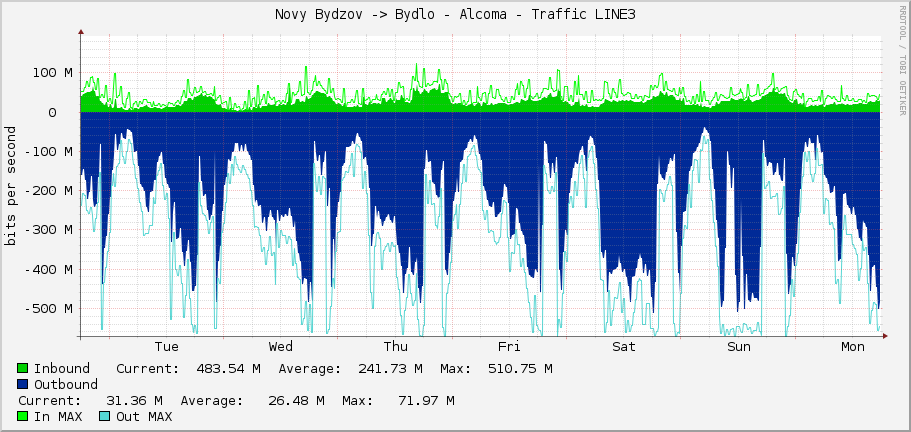Click the outbound current value '31.36 M'
This screenshot has height=432, width=911.
134,401
